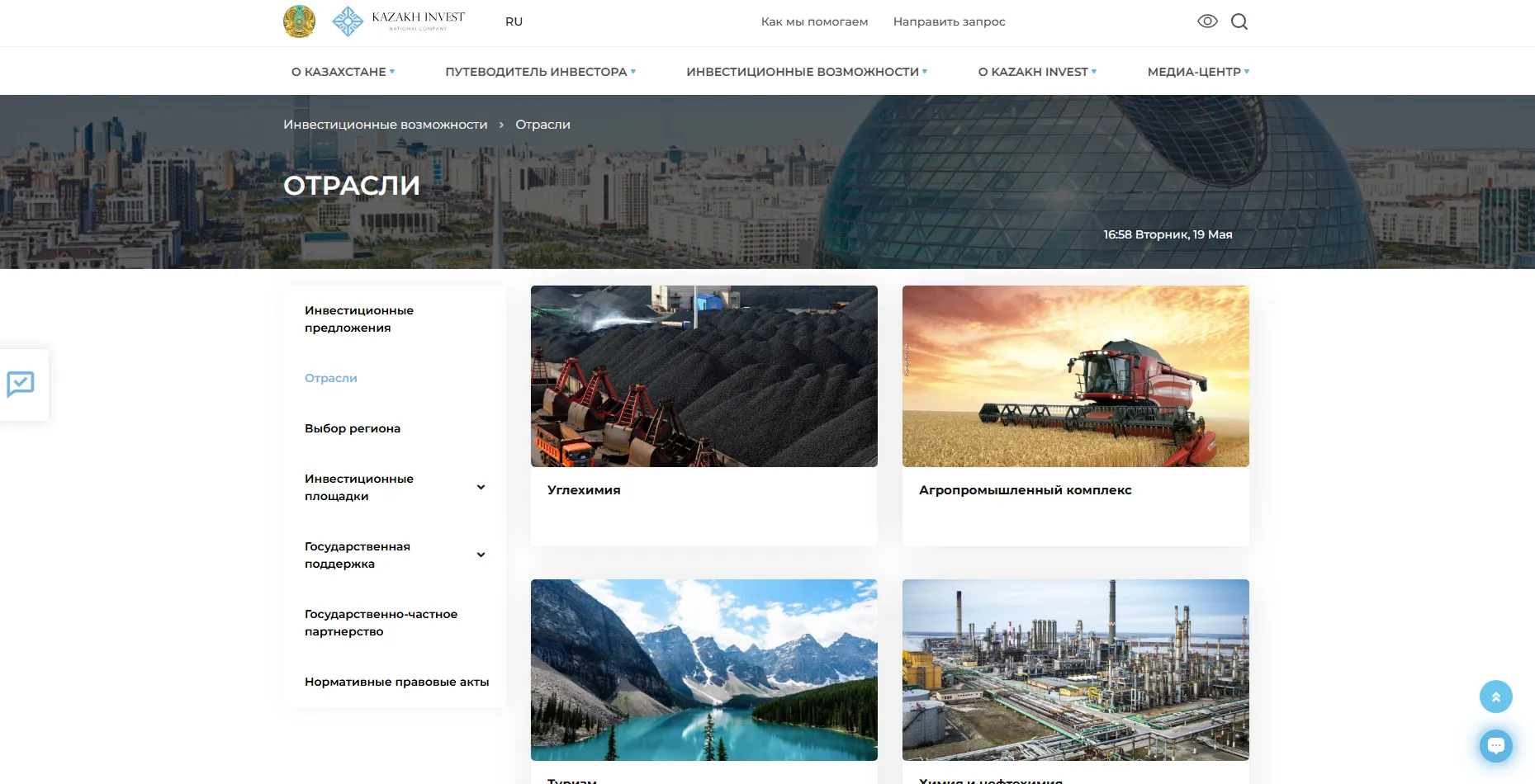Expand «Государственная поддержка» sidebar chevron
This screenshot has height=784, width=1535.
[481, 555]
